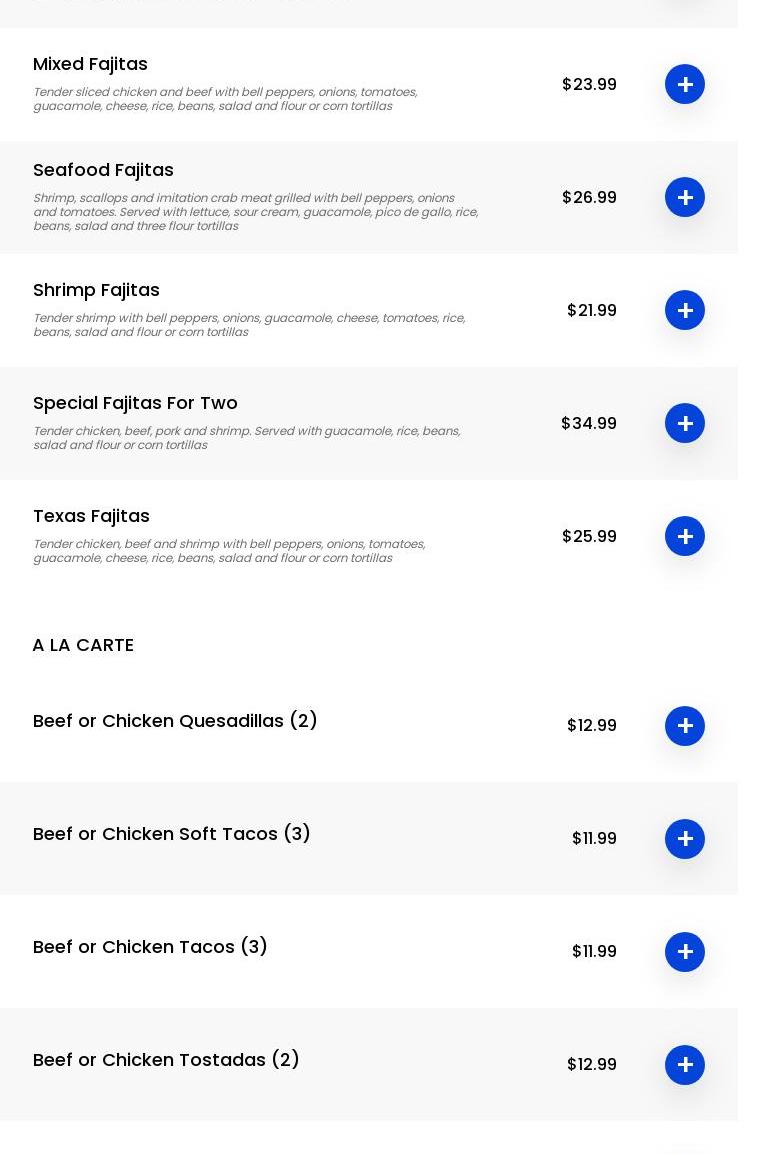Add Beef or Chicken Tostadas (2)
The width and height of the screenshot is (770, 1154).
coord(685,1065)
